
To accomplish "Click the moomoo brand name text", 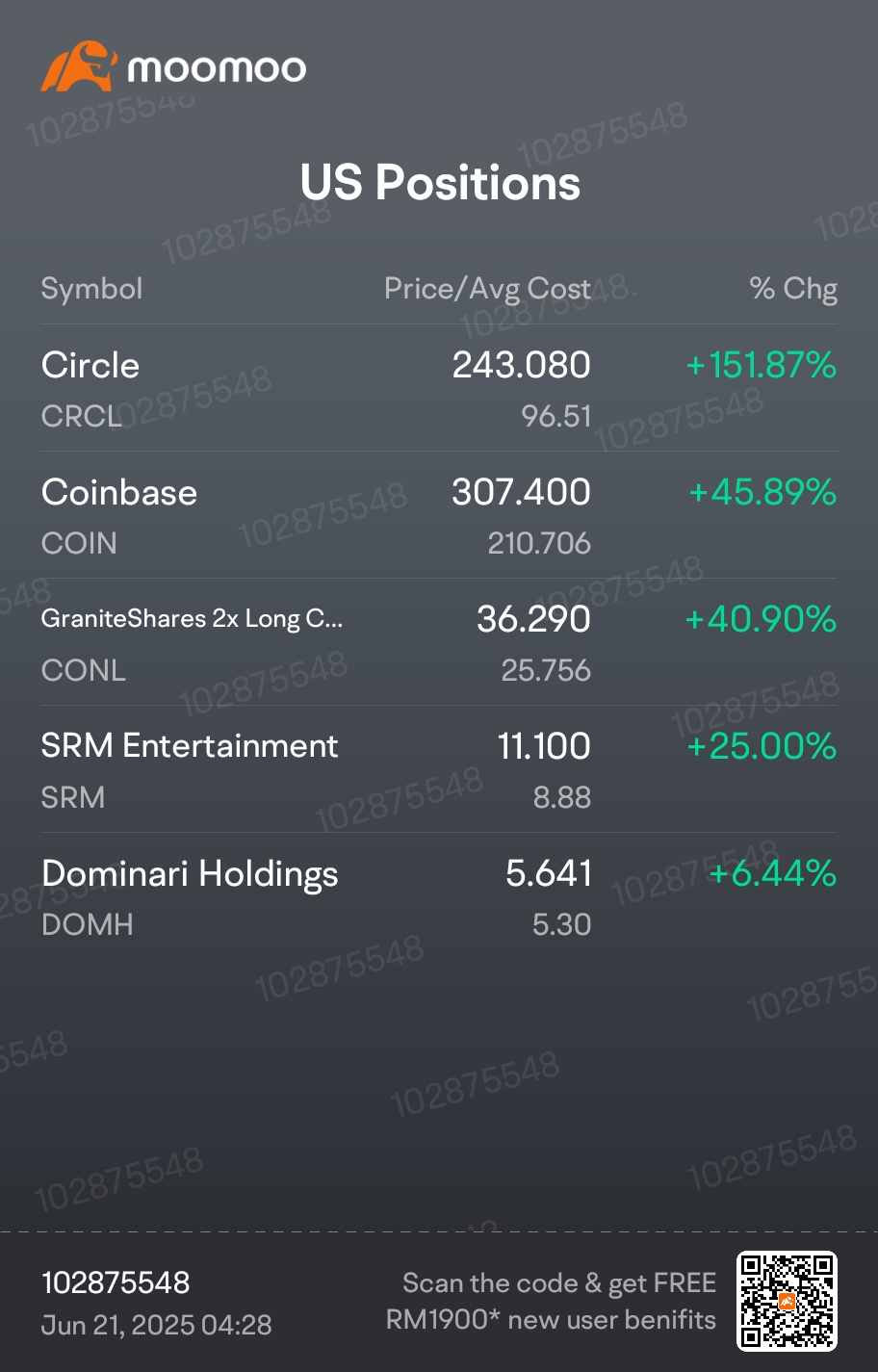I will pos(217,68).
